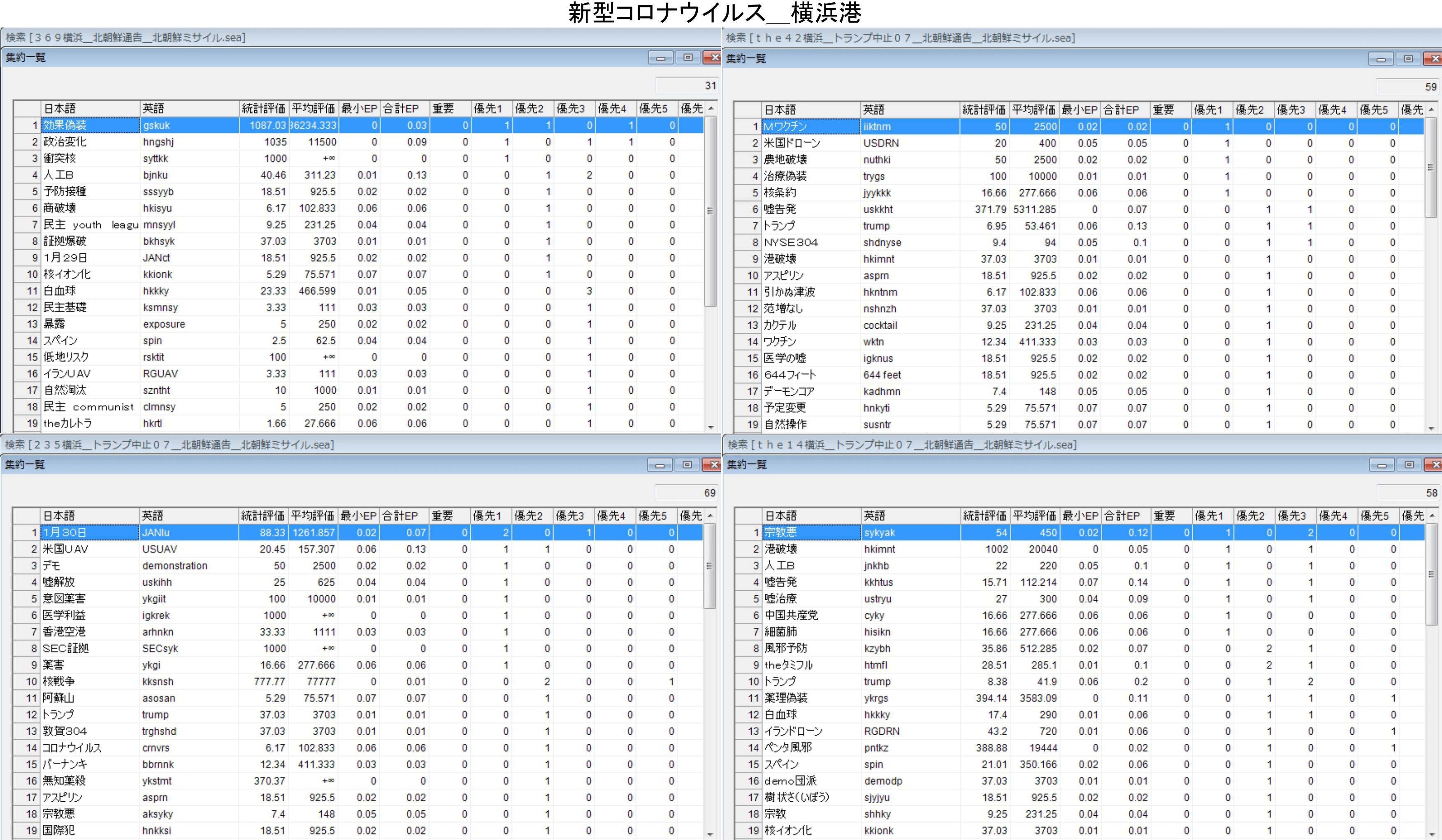Image resolution: width=1442 pixels, height=840 pixels.
Task: Minimize the top-left 集約一覧 window
Action: [x=661, y=58]
